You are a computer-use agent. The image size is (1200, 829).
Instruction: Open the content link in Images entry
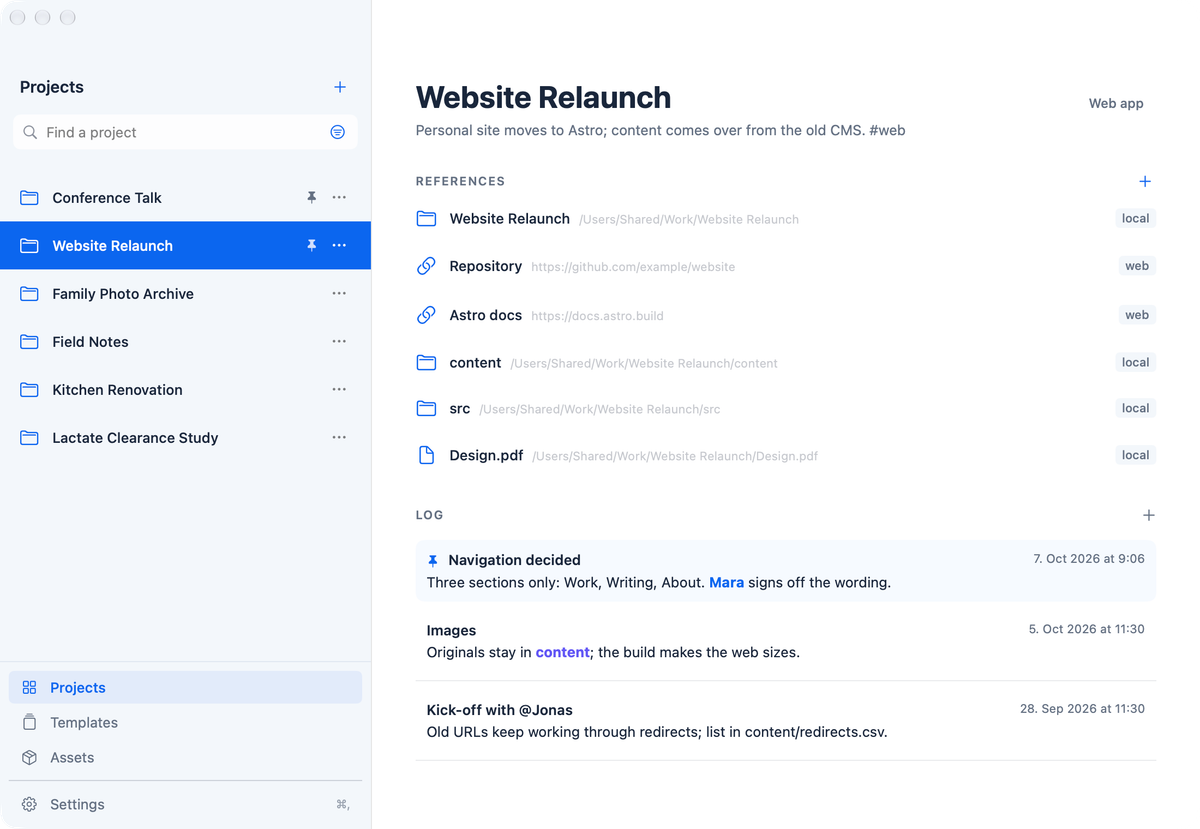coord(562,652)
